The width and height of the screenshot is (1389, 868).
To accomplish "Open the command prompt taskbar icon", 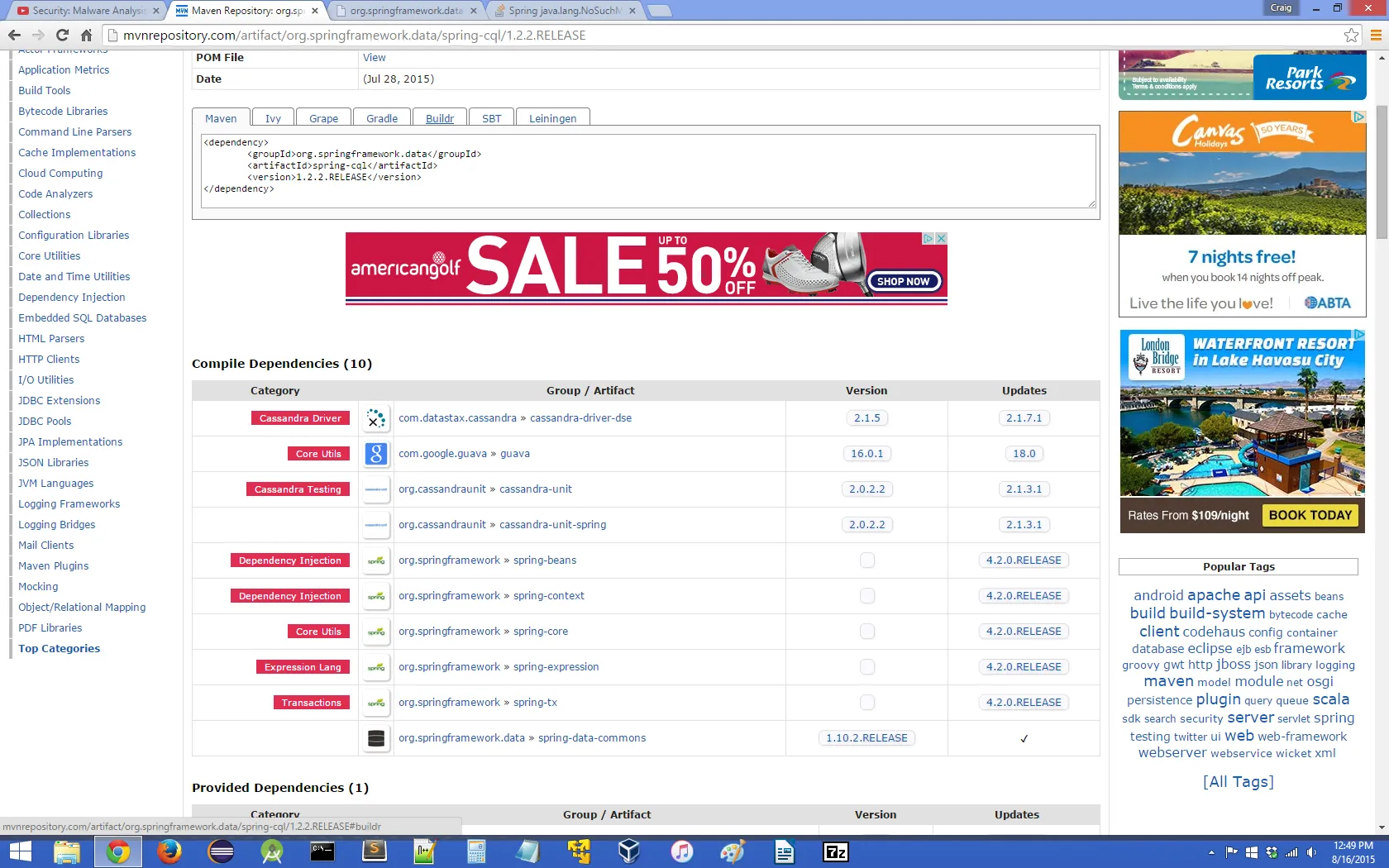I will click(x=322, y=851).
